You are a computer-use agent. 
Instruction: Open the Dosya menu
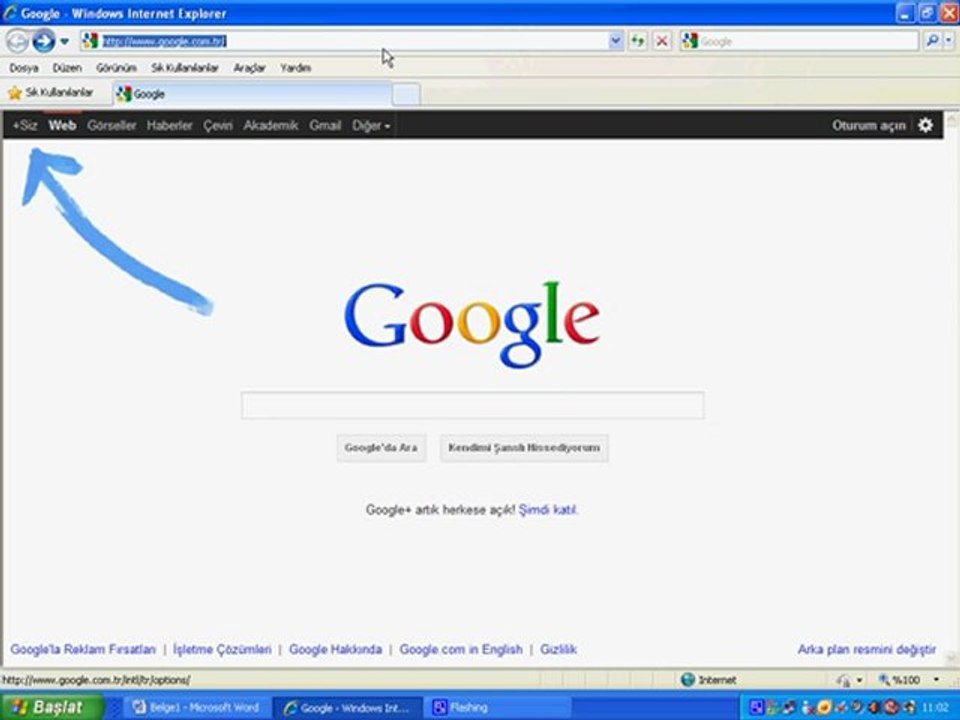coord(24,68)
